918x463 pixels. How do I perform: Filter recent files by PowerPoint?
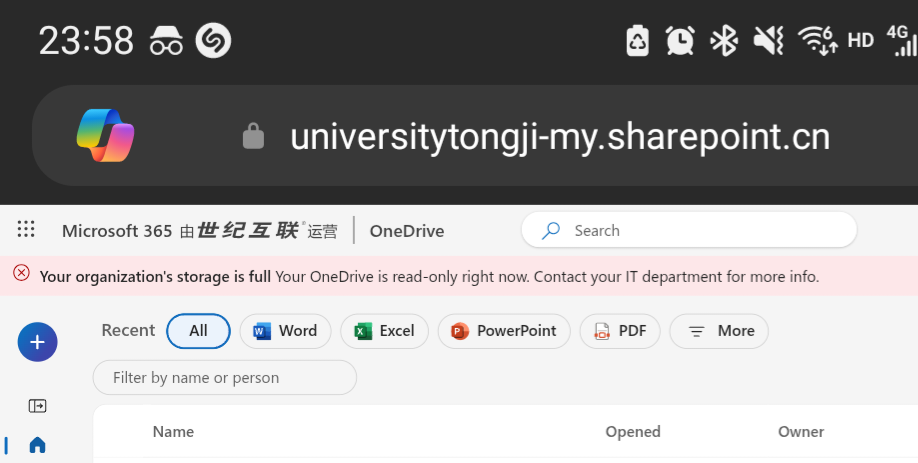coord(504,331)
